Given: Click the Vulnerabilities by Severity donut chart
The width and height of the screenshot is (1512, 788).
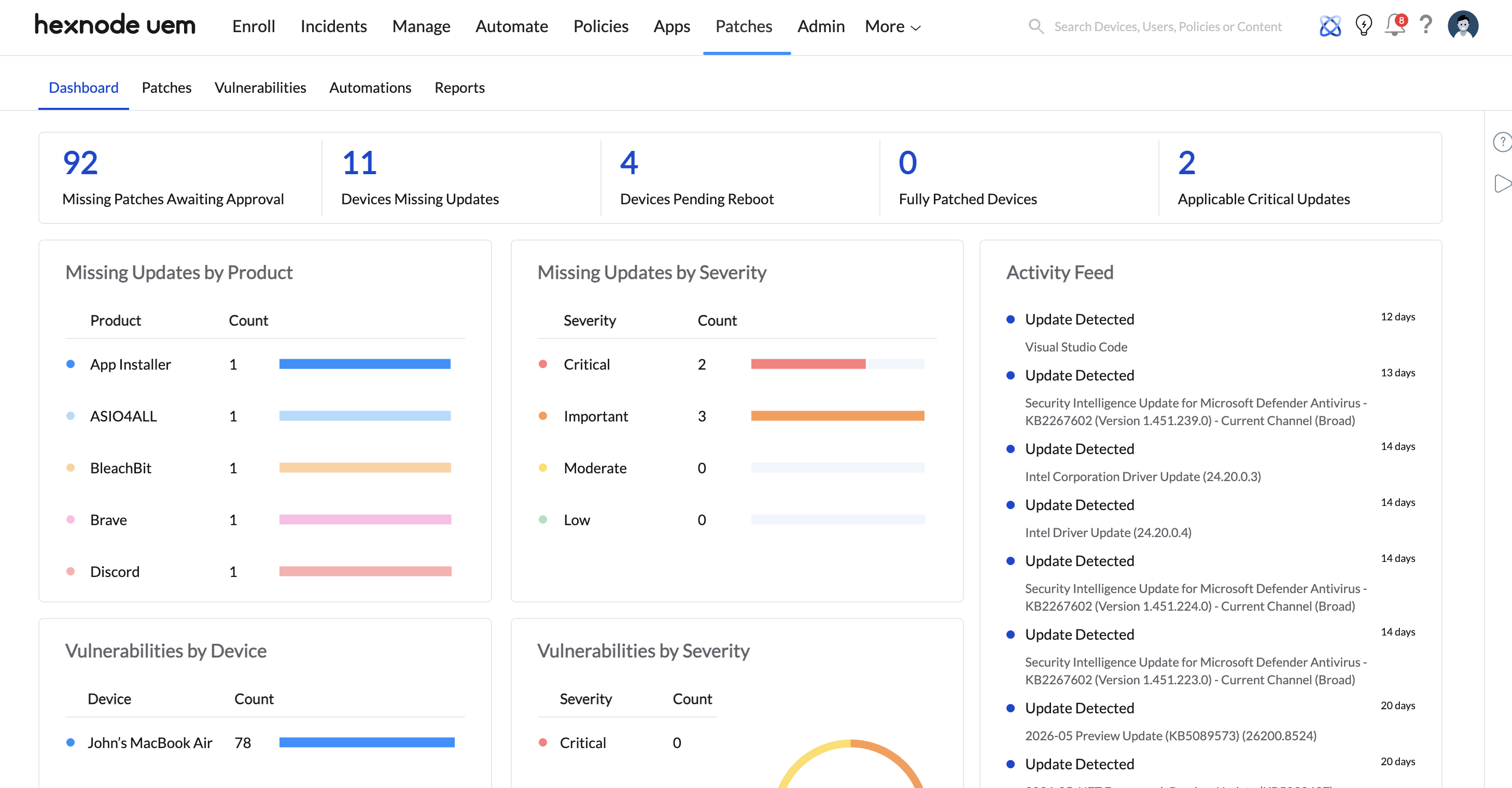Looking at the screenshot, I should coord(850,764).
